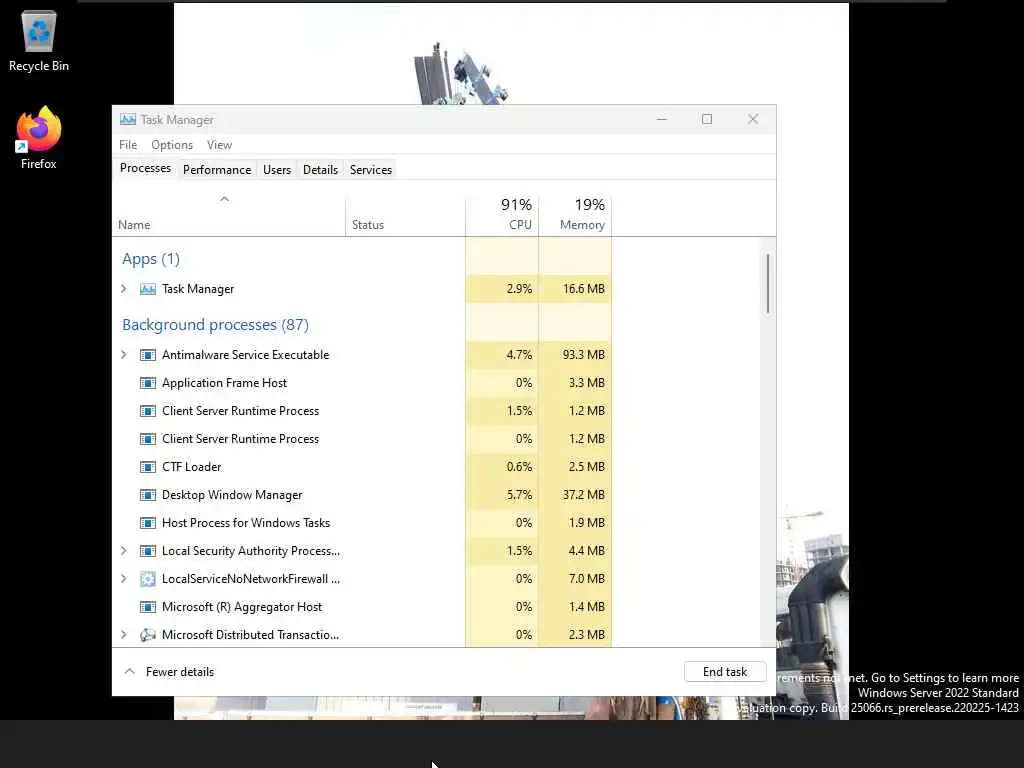Select the Processes tab
Image resolution: width=1024 pixels, height=768 pixels.
pyautogui.click(x=145, y=168)
